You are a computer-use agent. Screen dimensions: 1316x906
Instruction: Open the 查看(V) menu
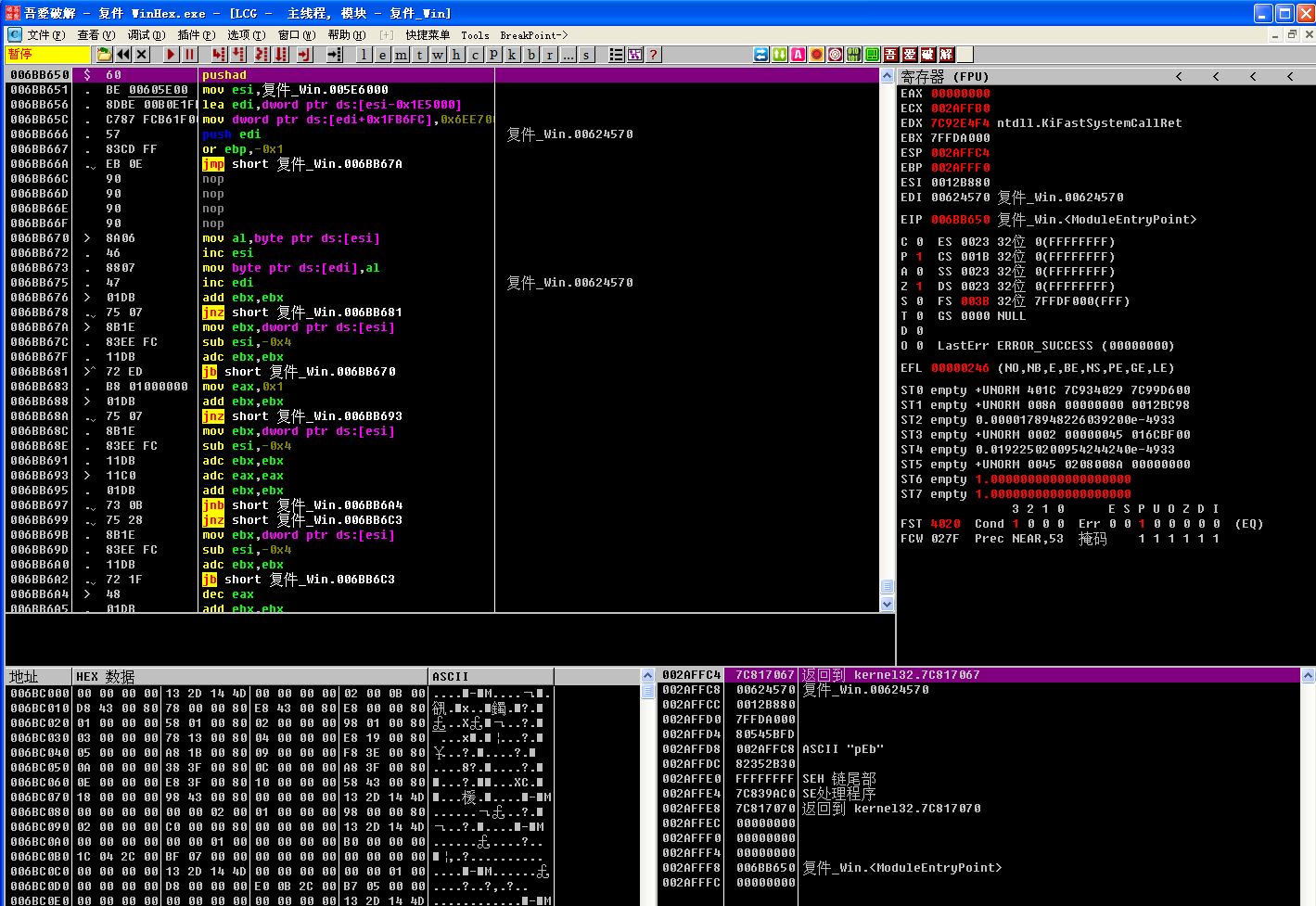[x=96, y=35]
